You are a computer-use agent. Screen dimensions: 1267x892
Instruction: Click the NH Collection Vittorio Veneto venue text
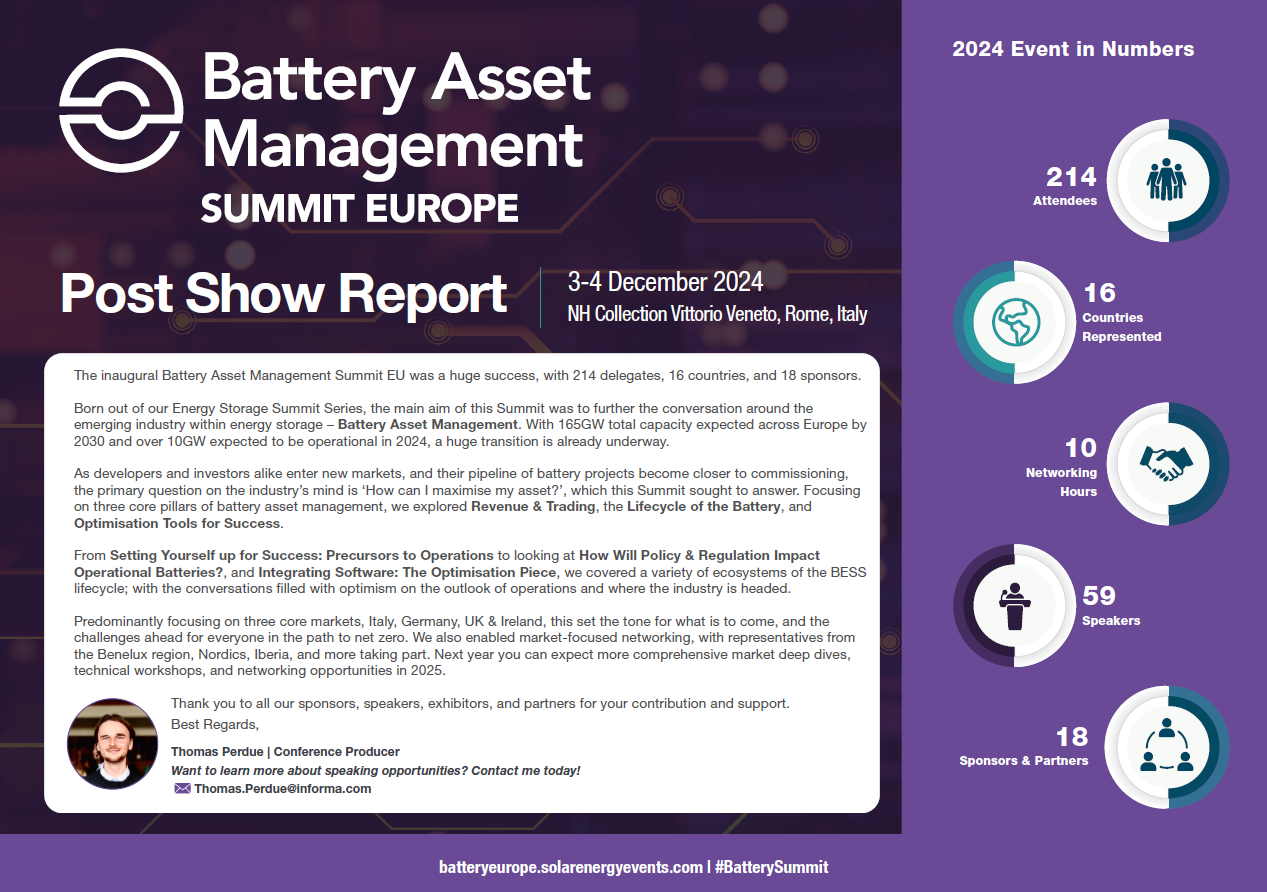coord(716,314)
